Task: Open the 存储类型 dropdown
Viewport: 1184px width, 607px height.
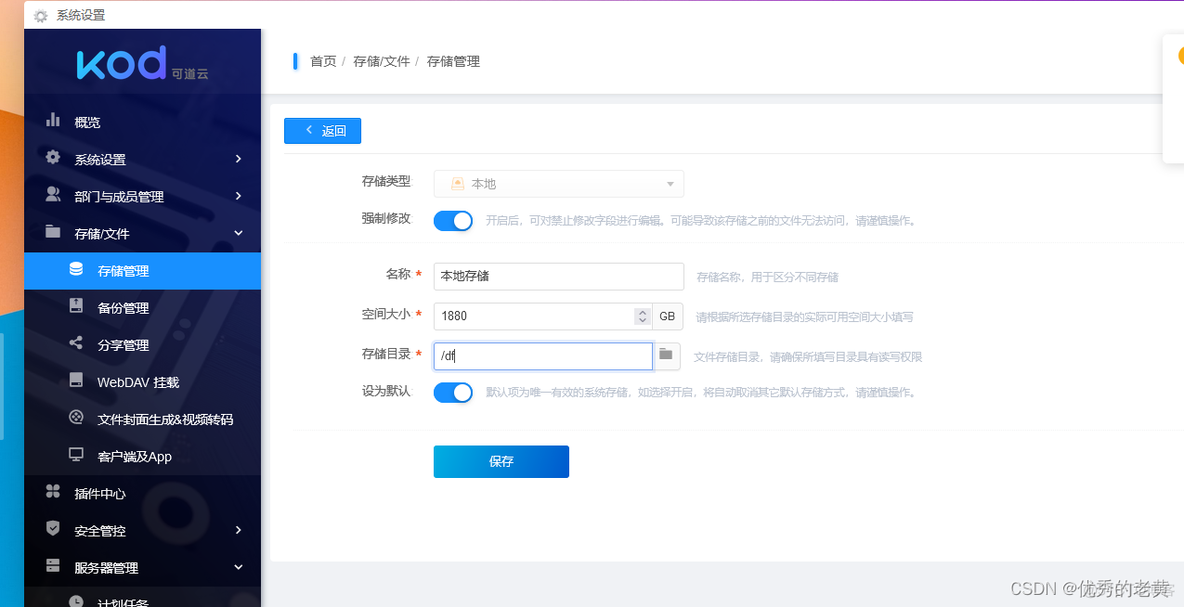Action: [558, 184]
